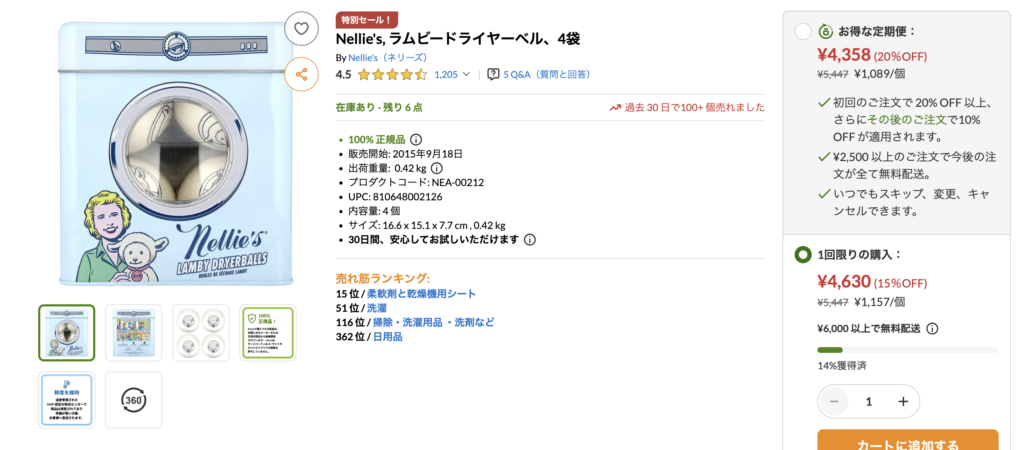The image size is (1024, 450).
Task: Click info icon beside ¥6,000 free shipping
Action: point(932,328)
